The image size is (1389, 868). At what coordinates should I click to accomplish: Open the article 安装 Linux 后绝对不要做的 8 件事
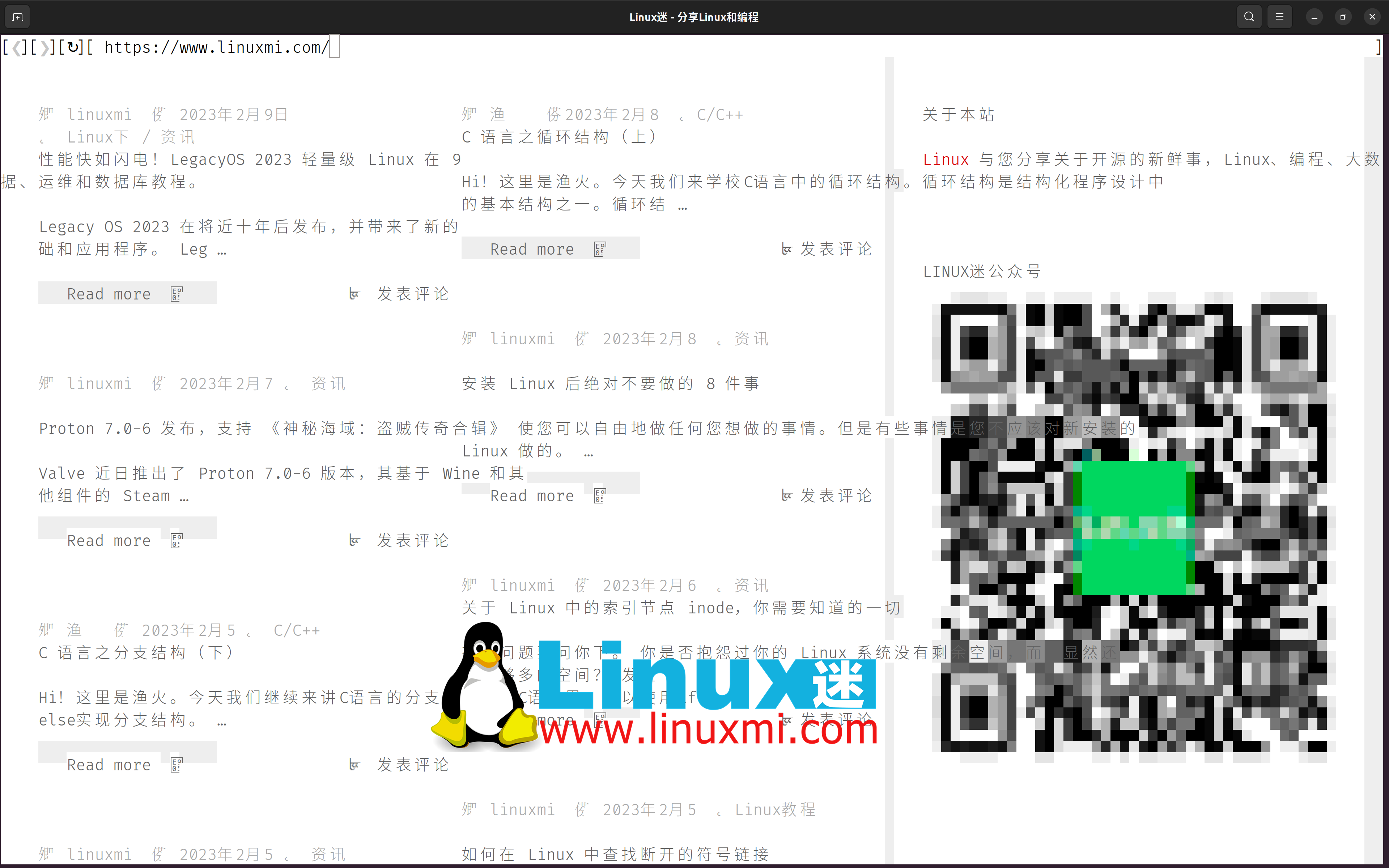coord(611,383)
